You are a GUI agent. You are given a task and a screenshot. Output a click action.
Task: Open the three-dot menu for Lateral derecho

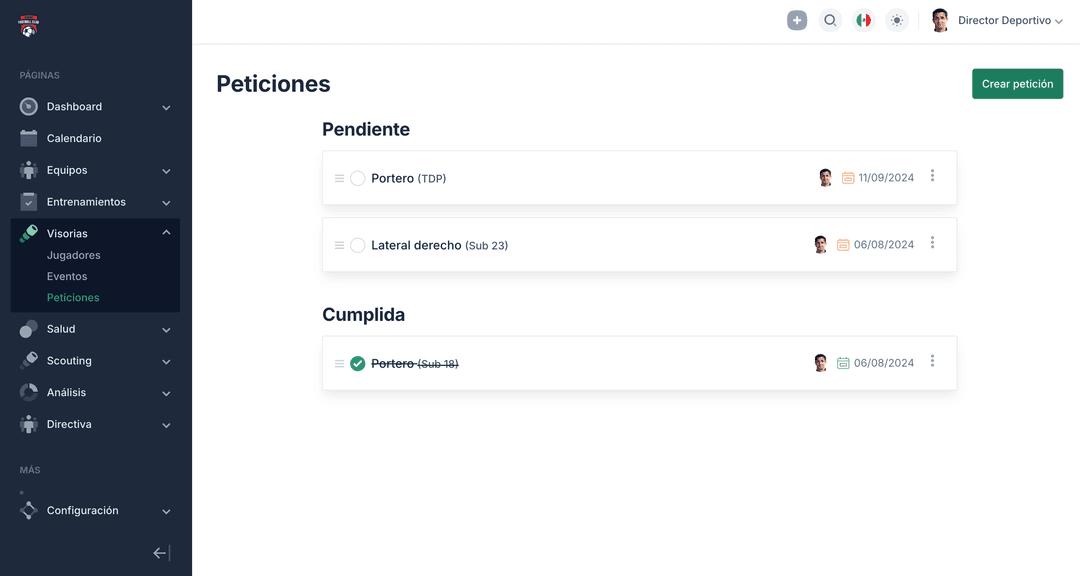coord(932,244)
